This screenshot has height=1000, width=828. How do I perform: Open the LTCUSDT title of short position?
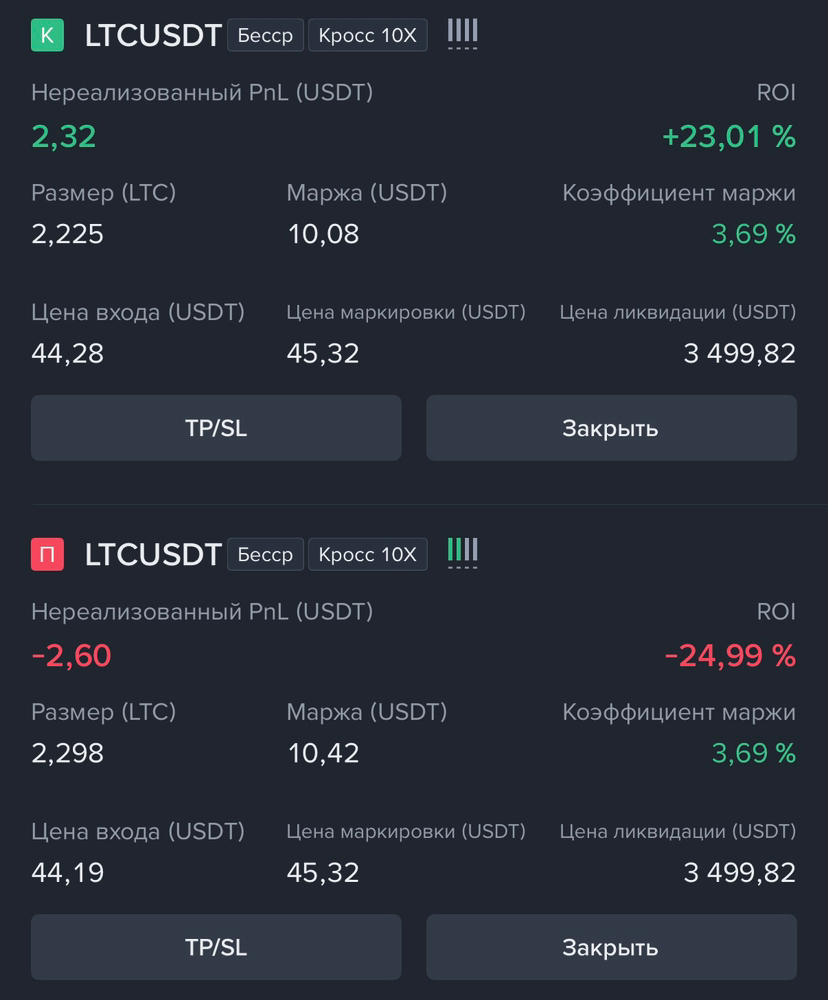click(153, 554)
